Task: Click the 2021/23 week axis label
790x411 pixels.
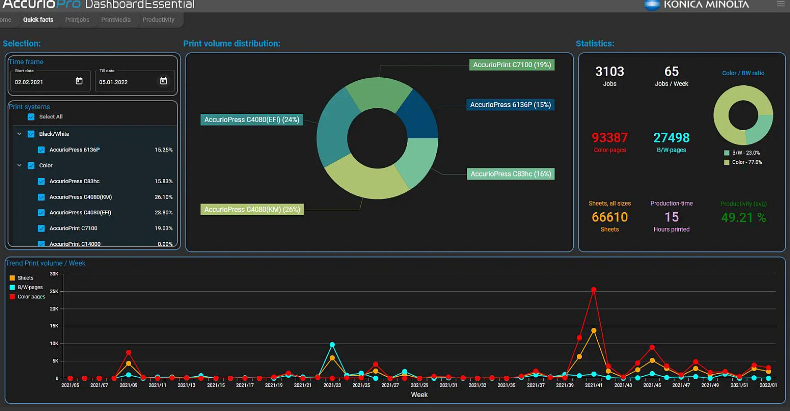Action: (x=332, y=385)
